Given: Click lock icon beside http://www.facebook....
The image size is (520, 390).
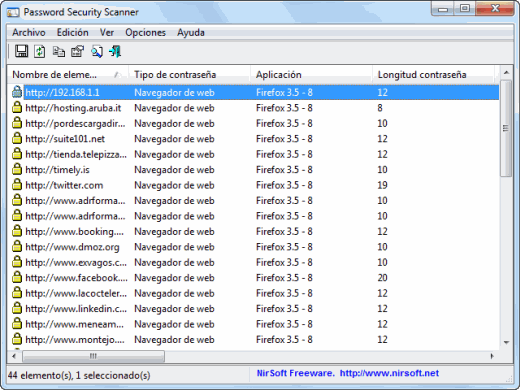Looking at the screenshot, I should (17, 277).
